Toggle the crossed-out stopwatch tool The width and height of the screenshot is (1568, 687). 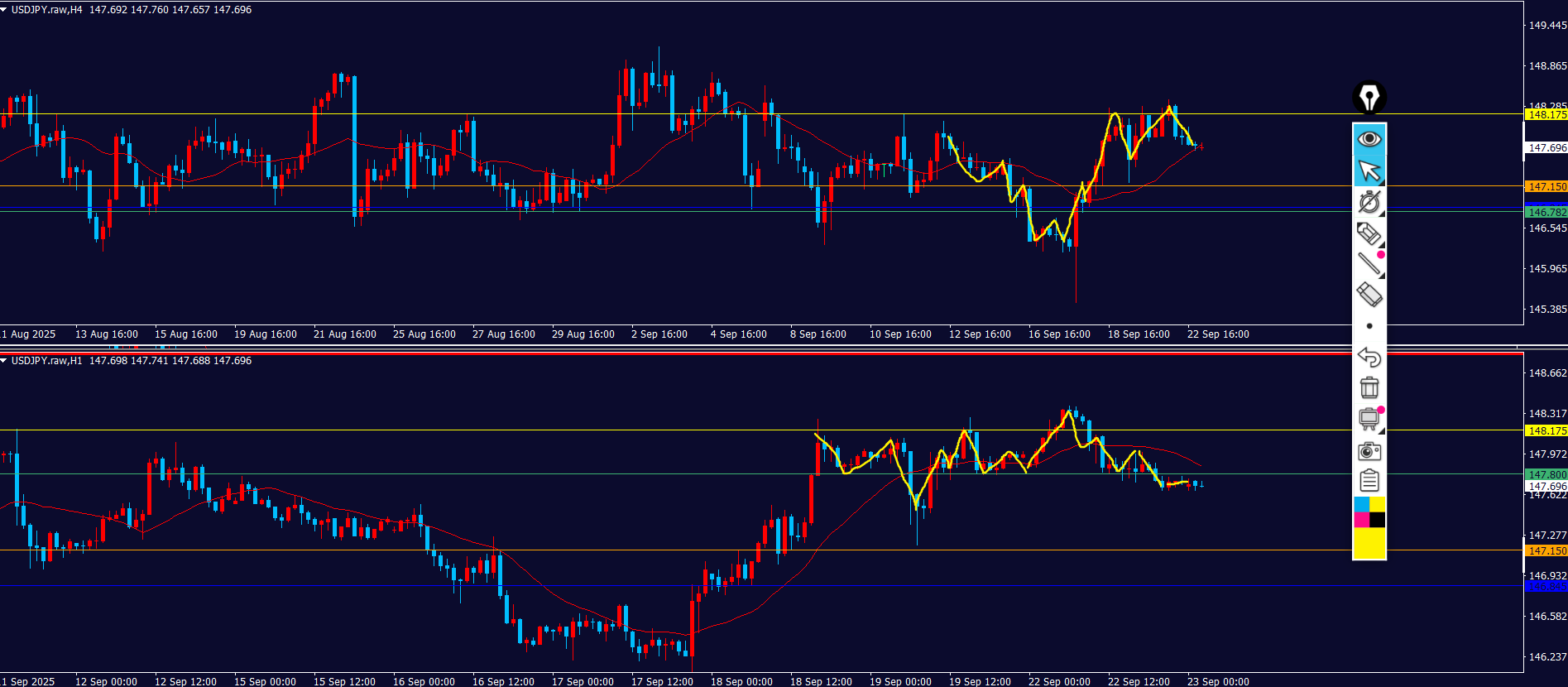[1369, 202]
